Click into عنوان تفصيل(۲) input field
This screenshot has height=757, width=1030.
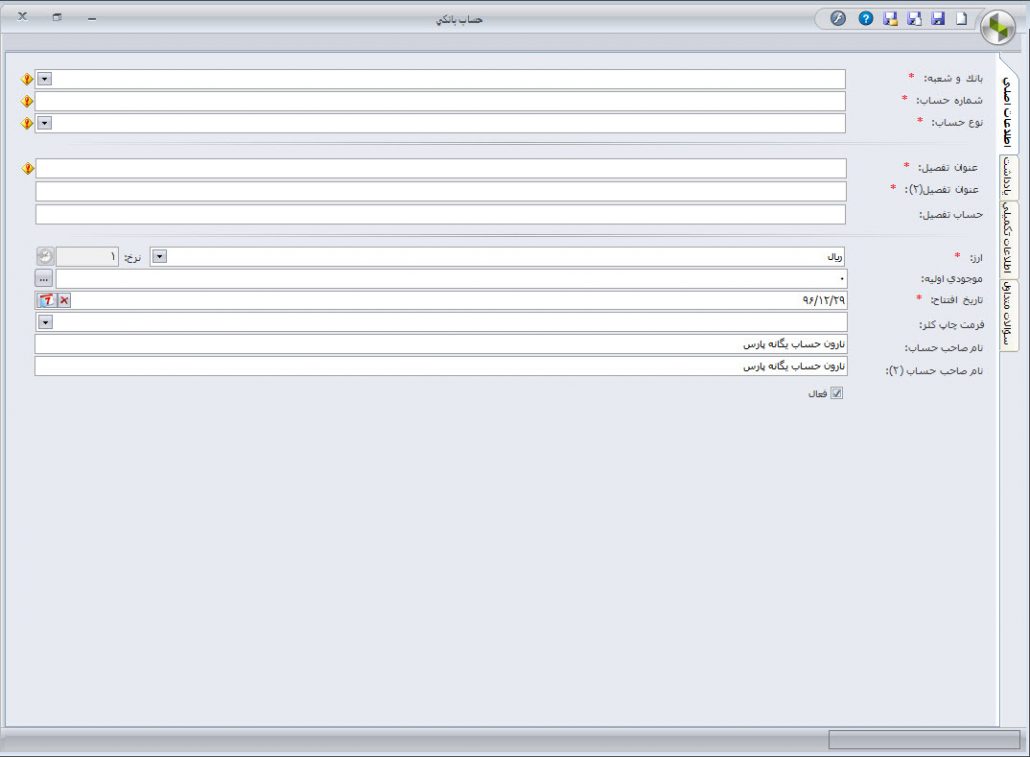tap(441, 191)
